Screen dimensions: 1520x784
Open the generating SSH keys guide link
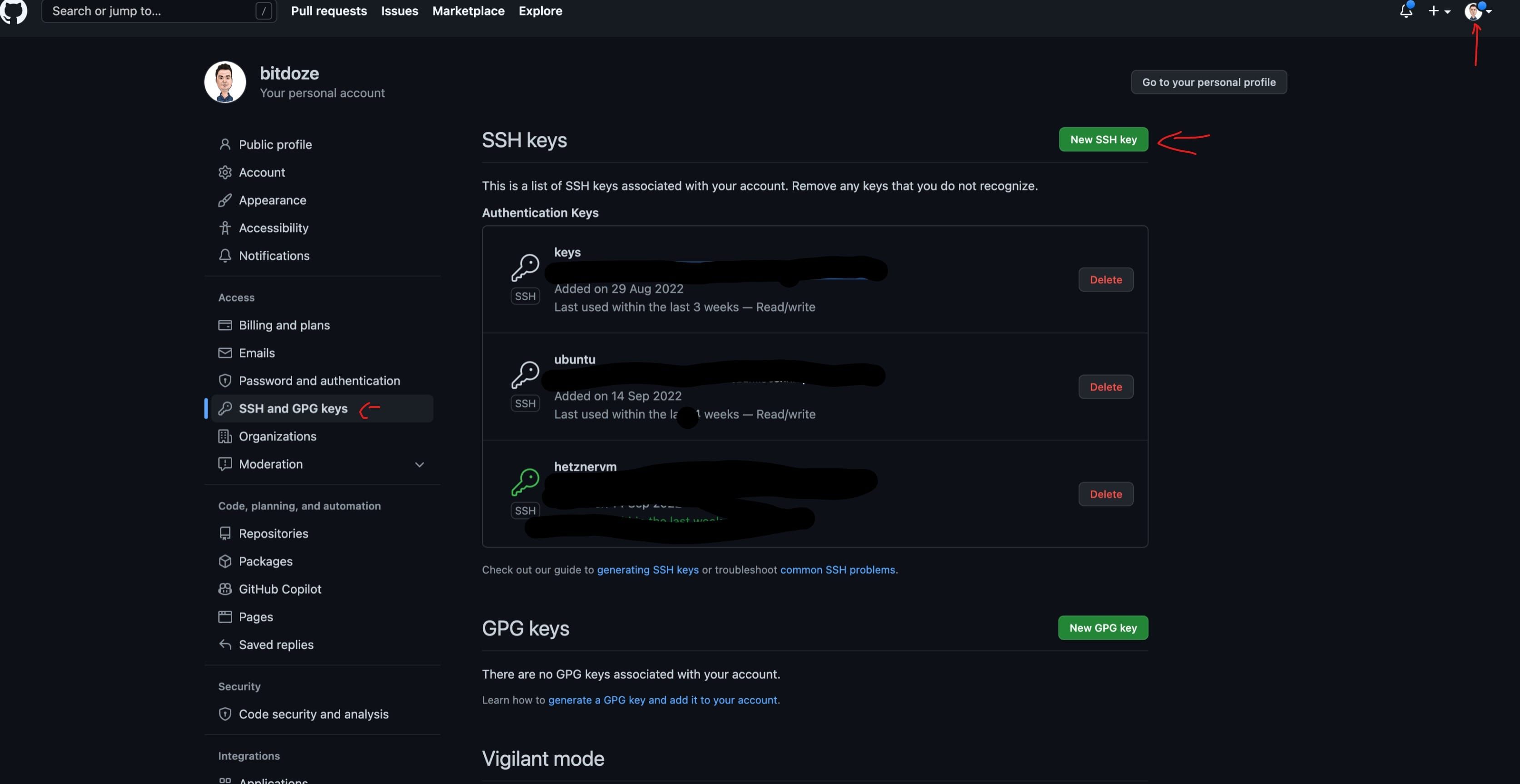click(647, 570)
